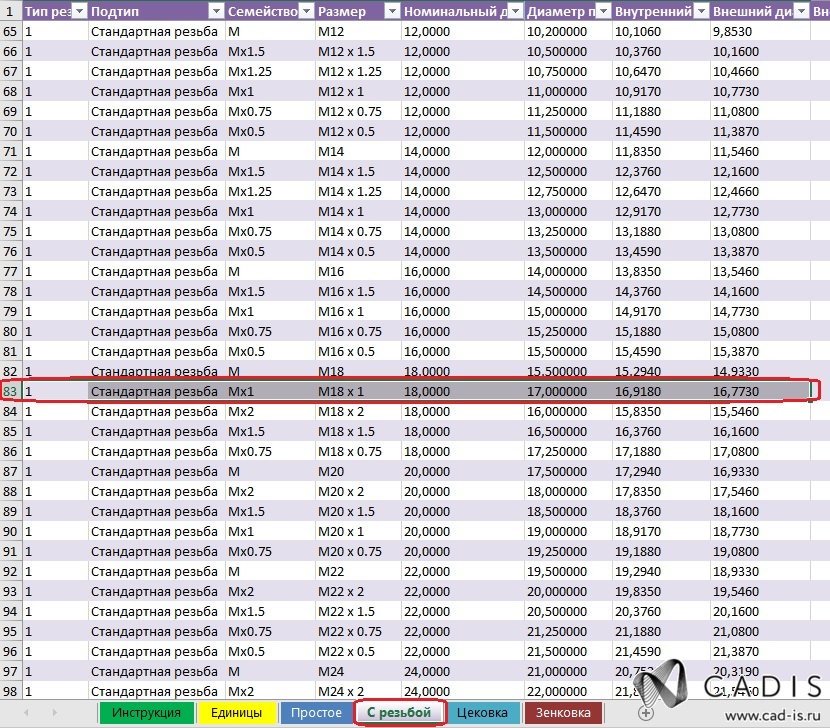Image resolution: width=830 pixels, height=728 pixels.
Task: Select row header 98
Action: [10, 691]
